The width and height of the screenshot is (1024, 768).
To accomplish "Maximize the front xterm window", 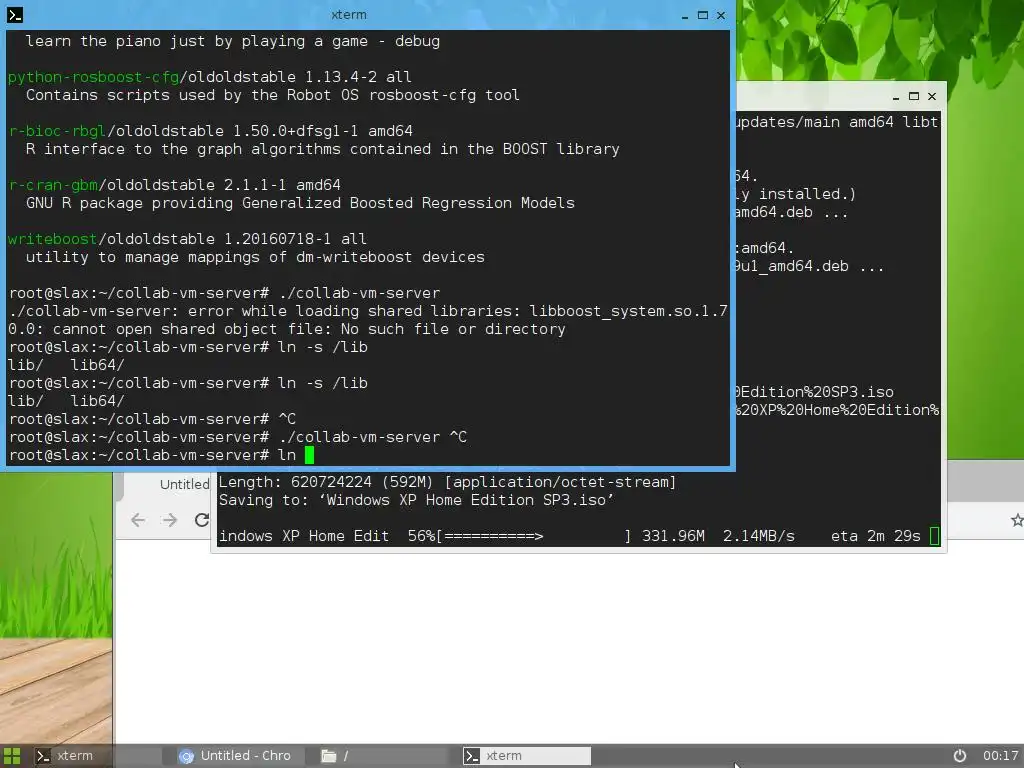I will click(x=703, y=15).
